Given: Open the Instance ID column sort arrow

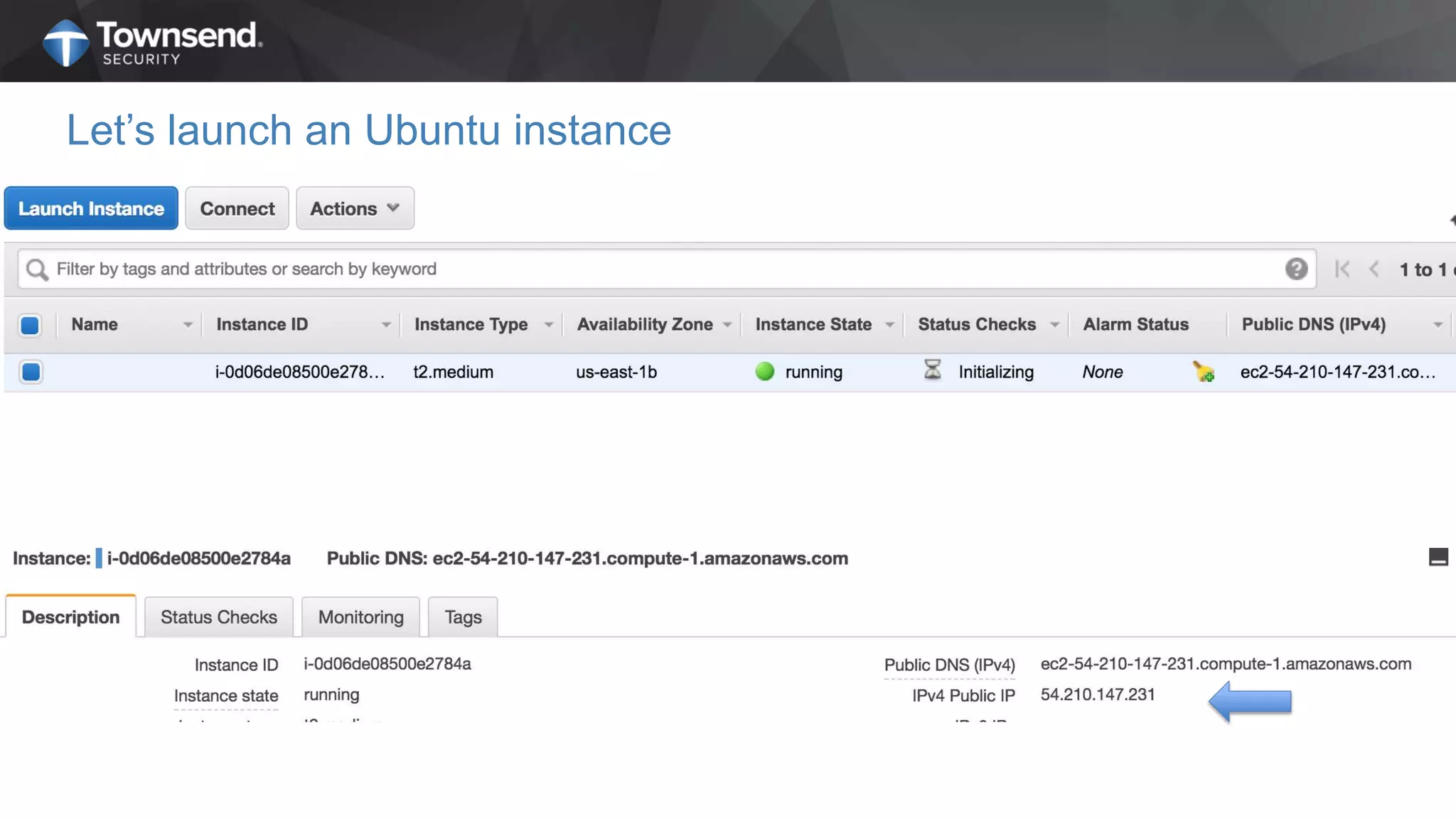Looking at the screenshot, I should coord(386,325).
